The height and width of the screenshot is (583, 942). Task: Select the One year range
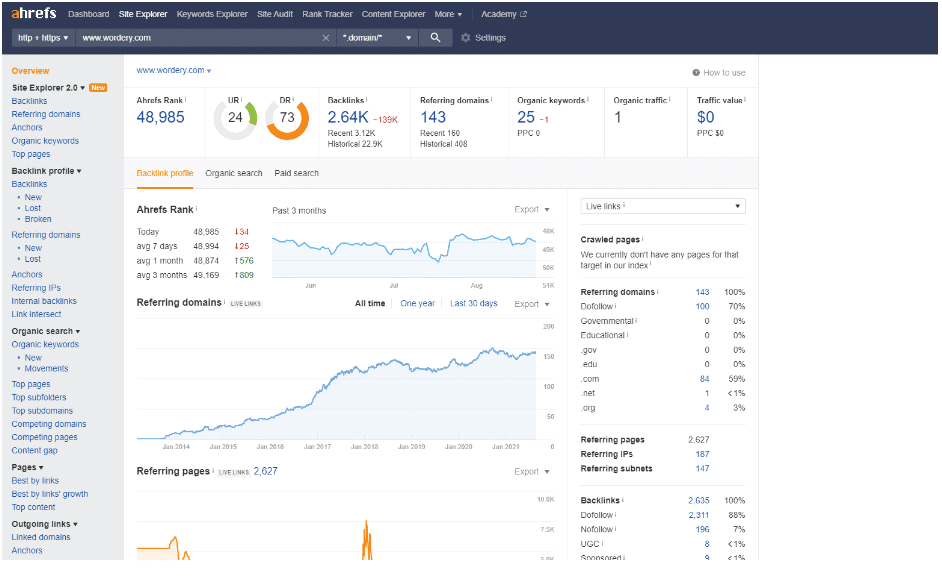[418, 304]
